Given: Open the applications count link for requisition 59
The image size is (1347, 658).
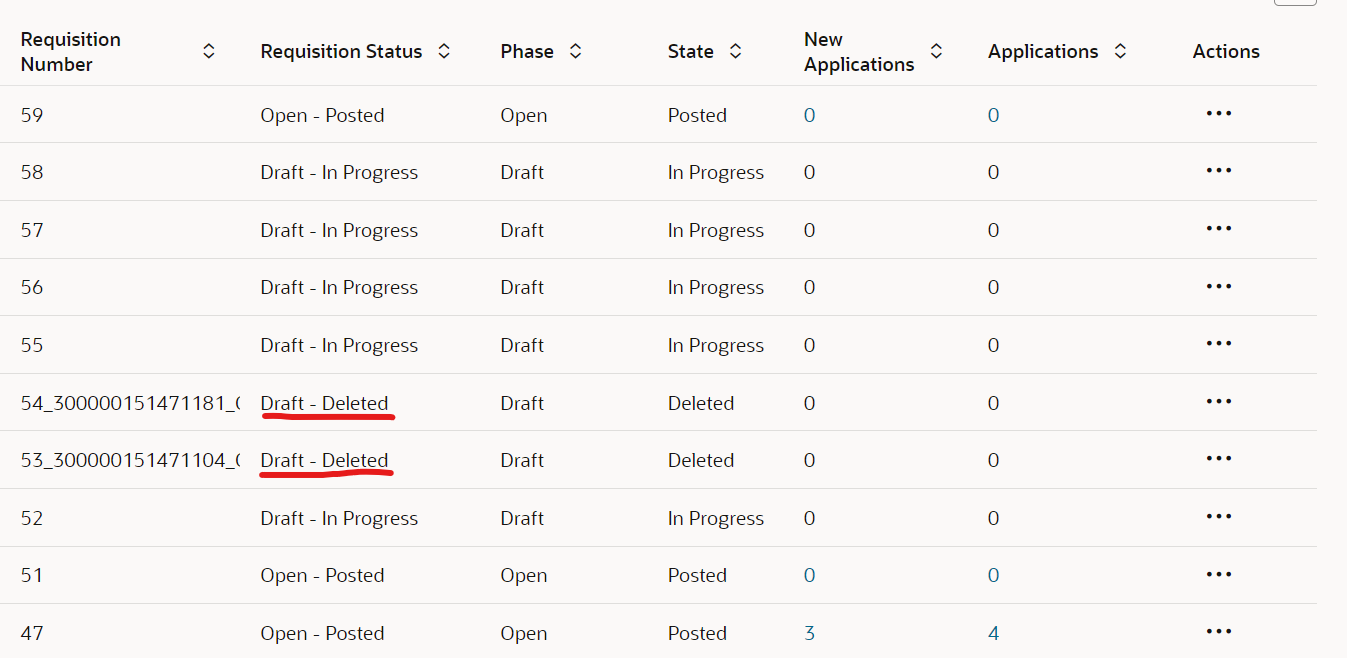Looking at the screenshot, I should pos(992,114).
